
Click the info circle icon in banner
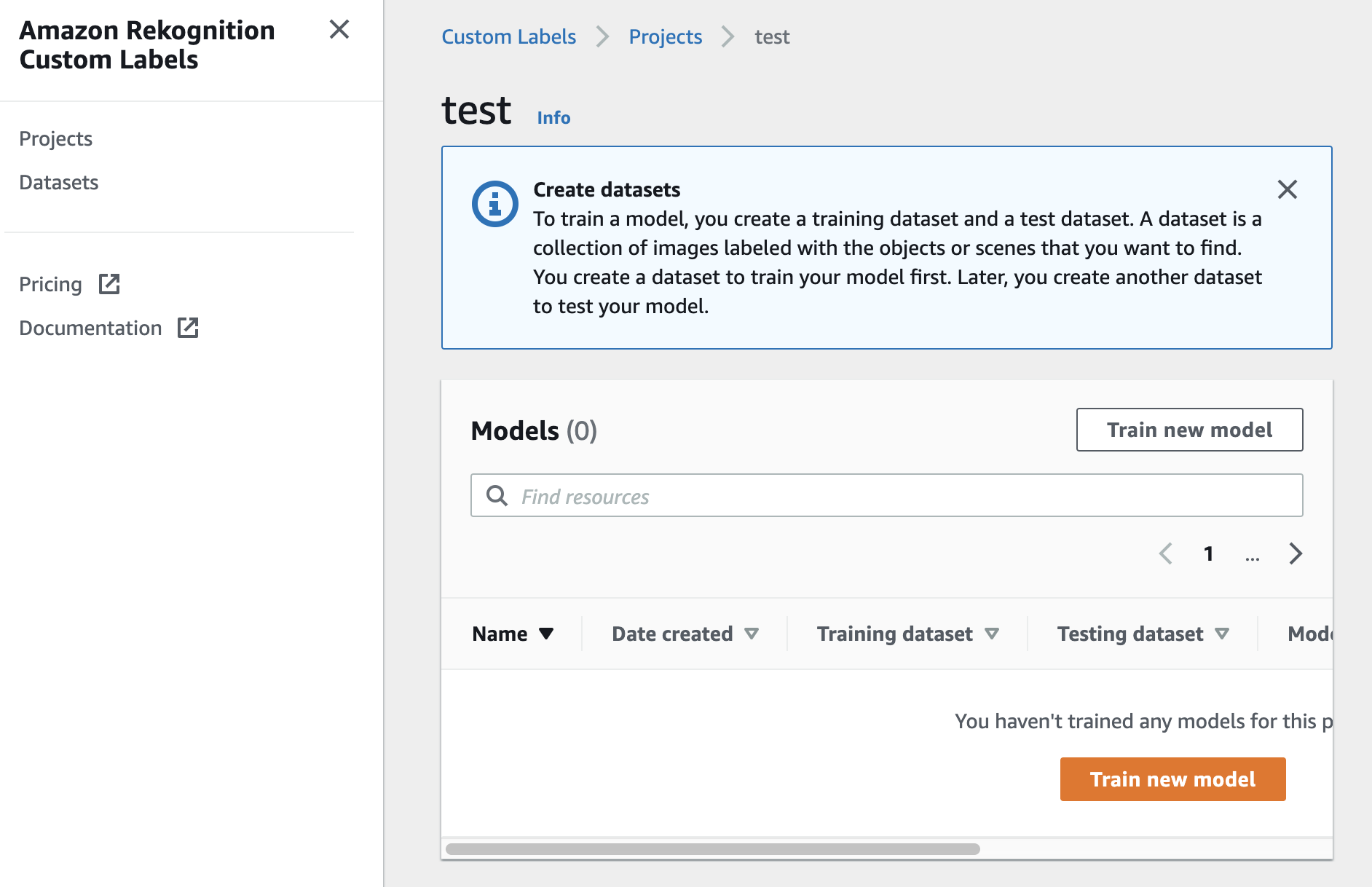pos(494,204)
